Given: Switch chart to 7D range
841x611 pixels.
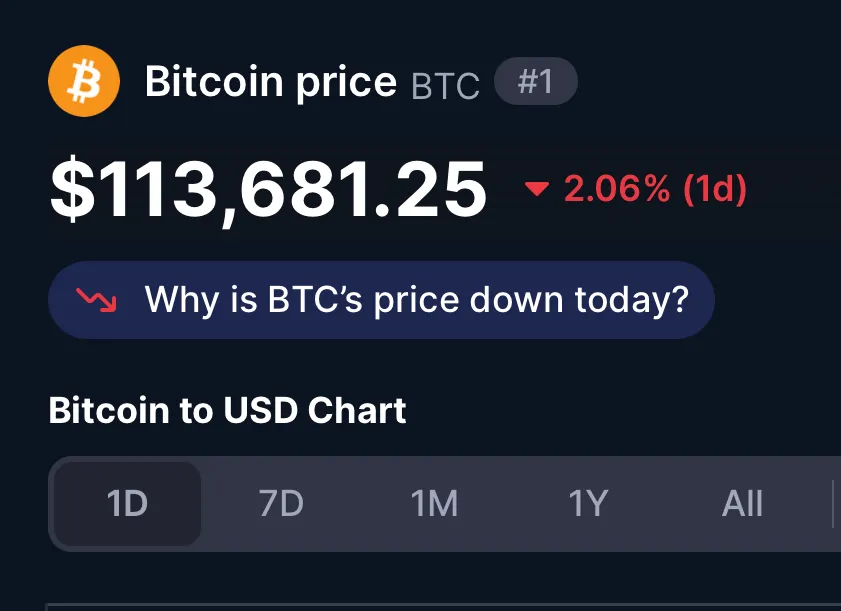Looking at the screenshot, I should coord(281,504).
